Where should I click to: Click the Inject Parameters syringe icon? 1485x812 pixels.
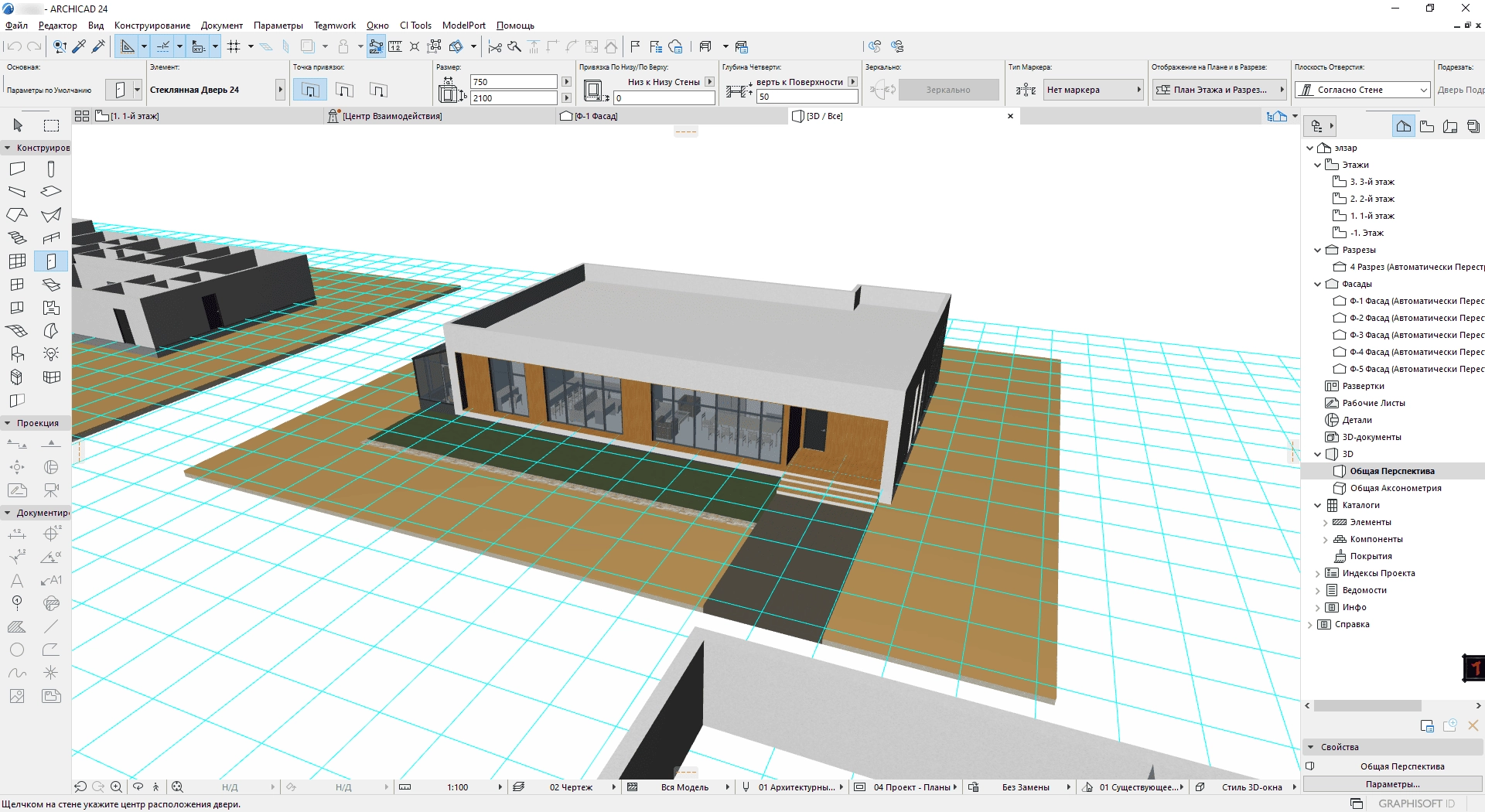point(98,46)
